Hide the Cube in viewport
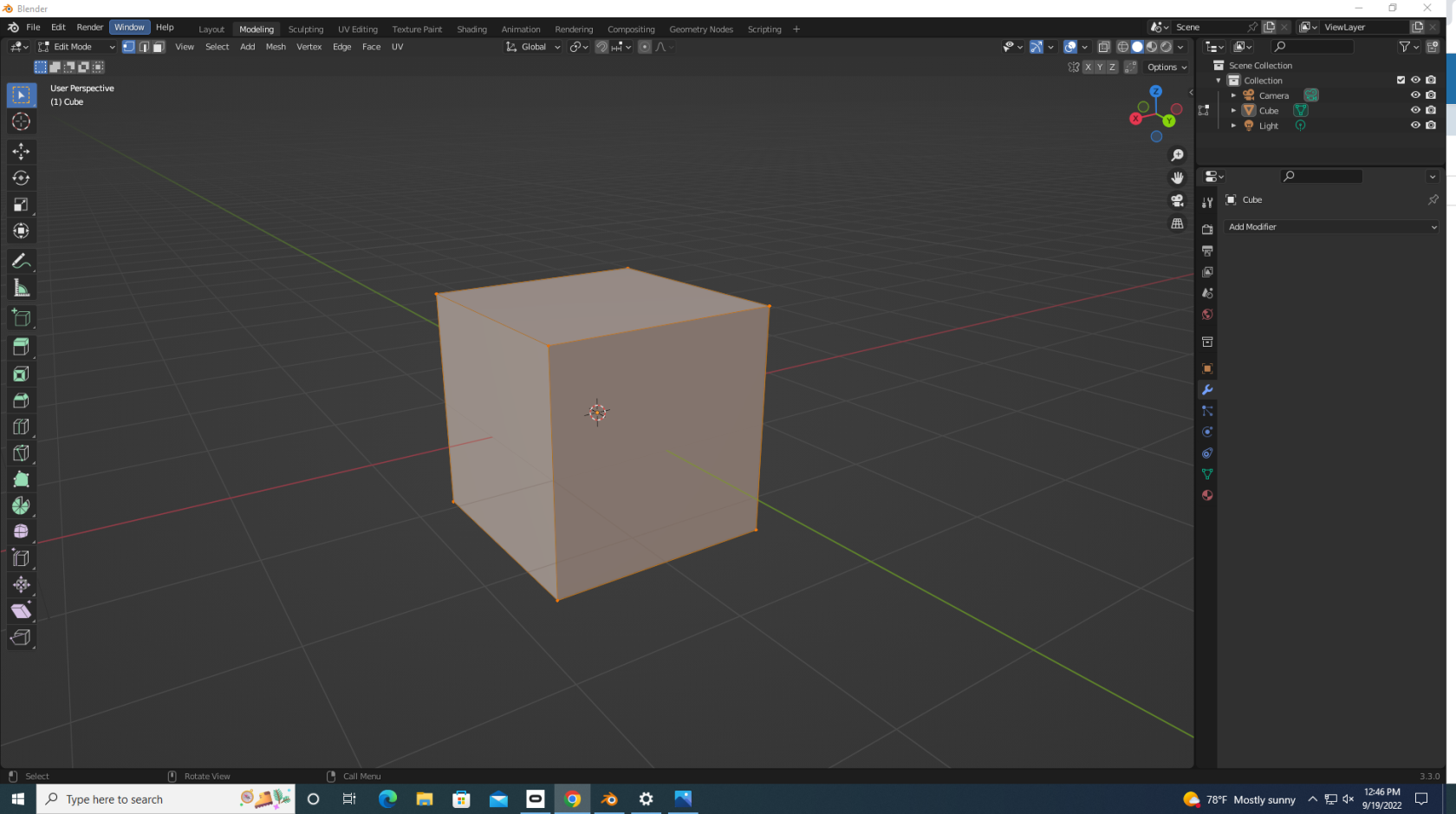The image size is (1456, 814). pos(1415,110)
